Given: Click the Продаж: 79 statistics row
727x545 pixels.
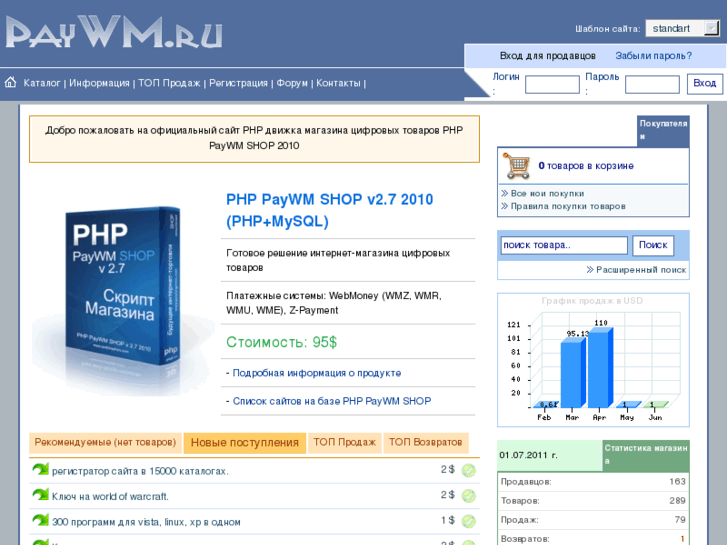Looking at the screenshot, I should point(593,520).
